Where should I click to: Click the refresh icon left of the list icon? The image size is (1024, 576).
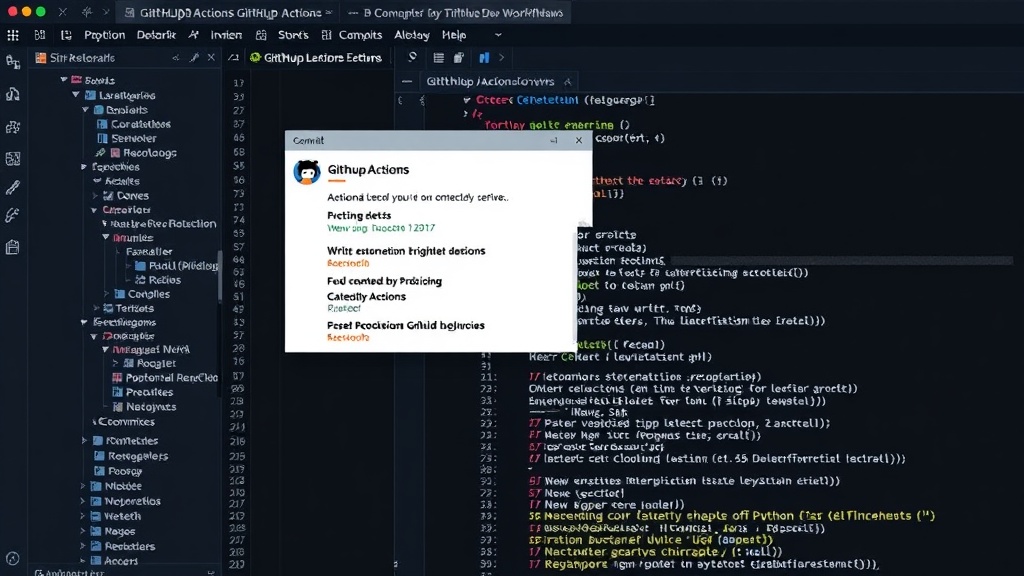tap(412, 57)
